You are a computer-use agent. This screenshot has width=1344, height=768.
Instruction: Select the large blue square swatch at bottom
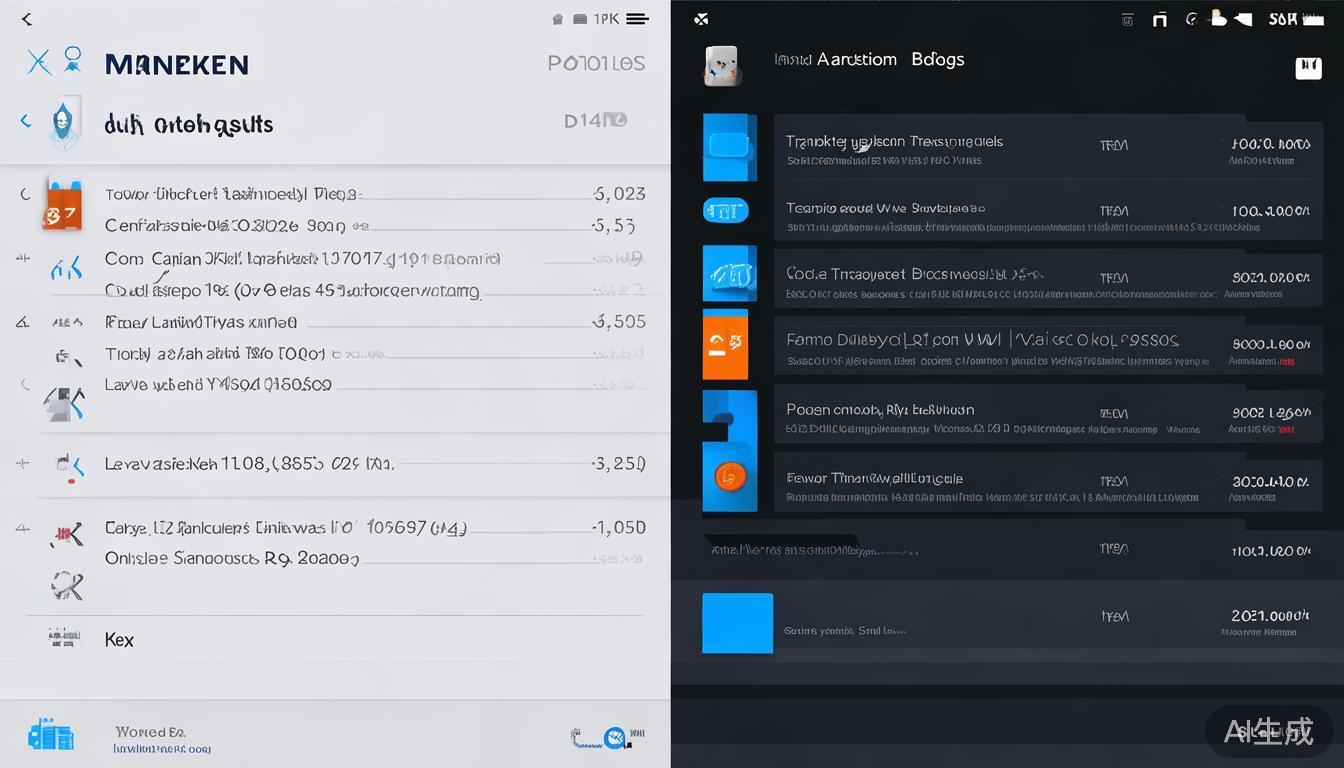coord(737,623)
